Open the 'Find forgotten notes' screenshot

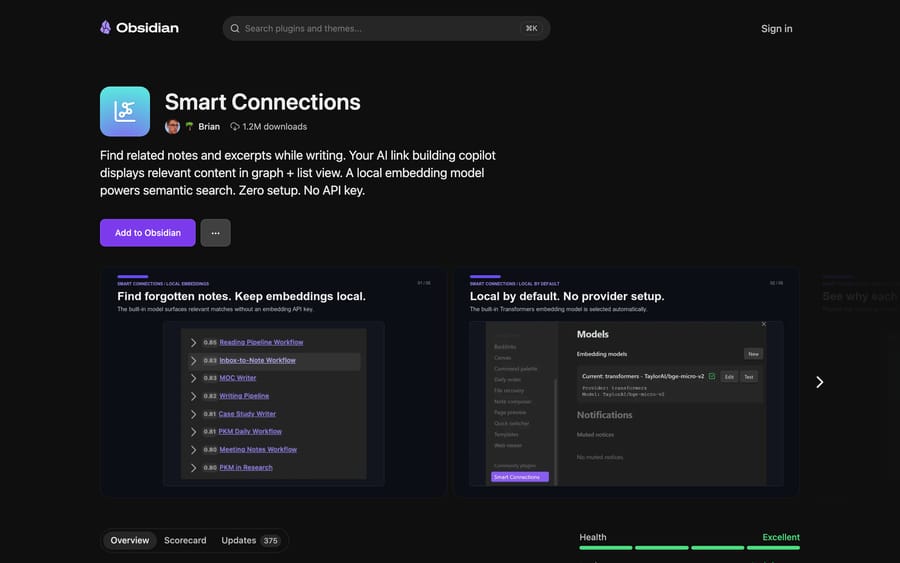click(x=274, y=383)
